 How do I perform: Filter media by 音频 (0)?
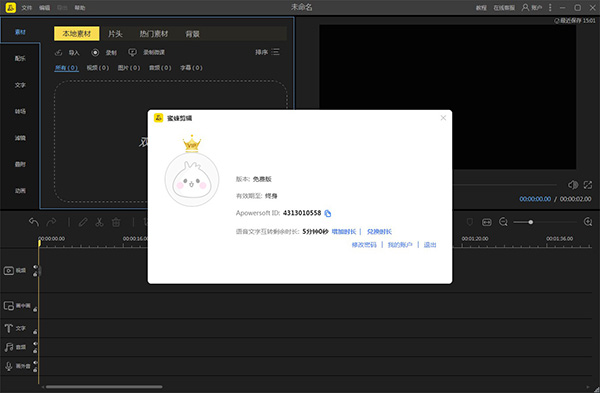(160, 68)
